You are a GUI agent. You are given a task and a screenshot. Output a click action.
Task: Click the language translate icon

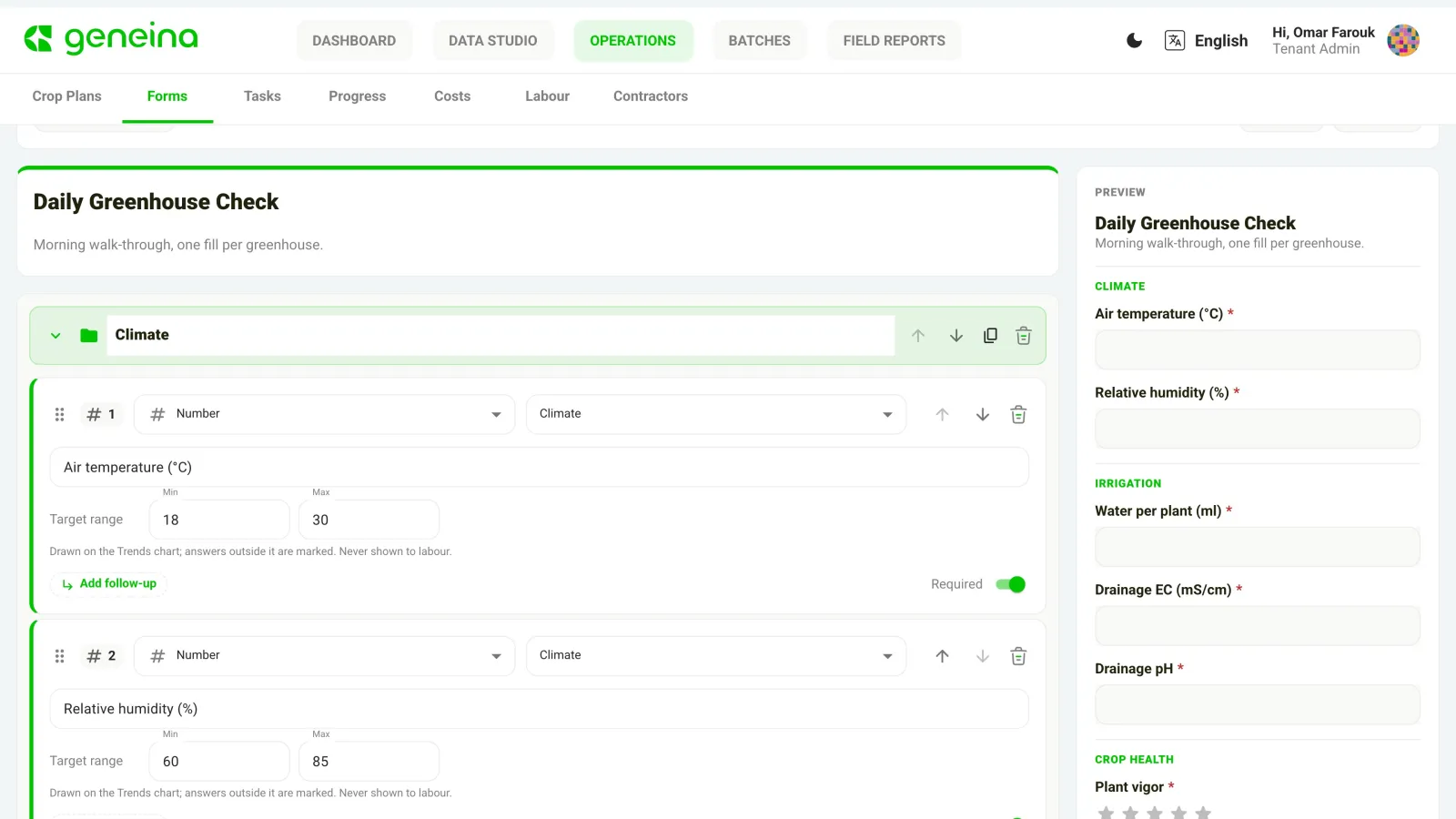[1175, 40]
